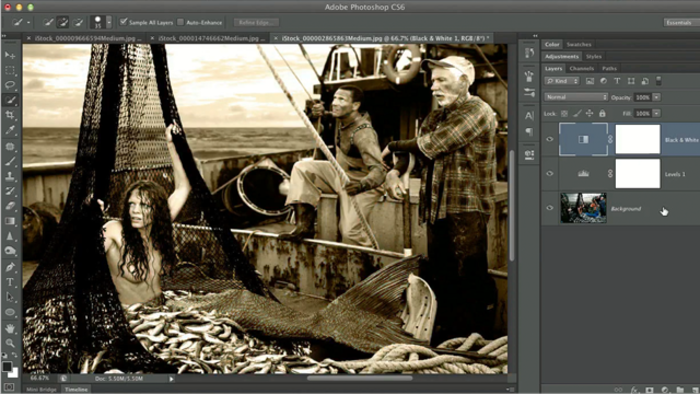Screen dimensions: 700x394
Task: Select the Gradient tool
Action: 10,221
